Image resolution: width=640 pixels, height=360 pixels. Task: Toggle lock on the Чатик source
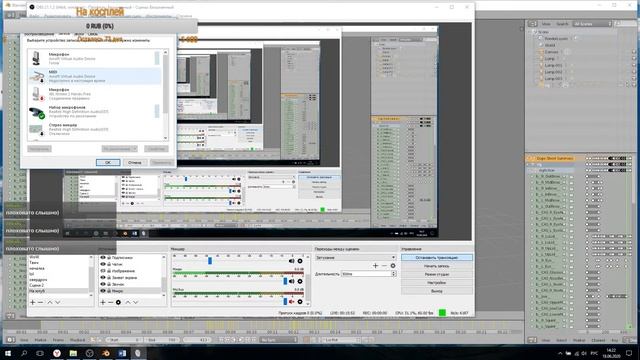tap(109, 264)
